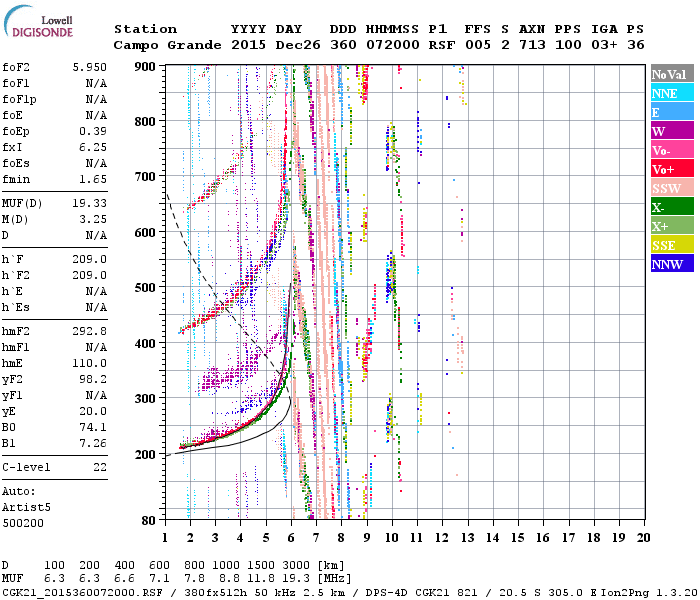Click the AXN value 713
700x600 pixels.
(x=532, y=45)
